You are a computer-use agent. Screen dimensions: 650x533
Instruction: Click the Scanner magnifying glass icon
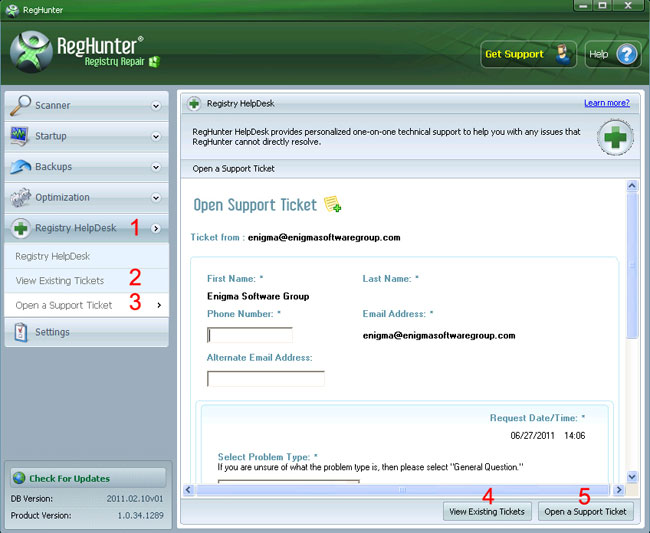20,105
